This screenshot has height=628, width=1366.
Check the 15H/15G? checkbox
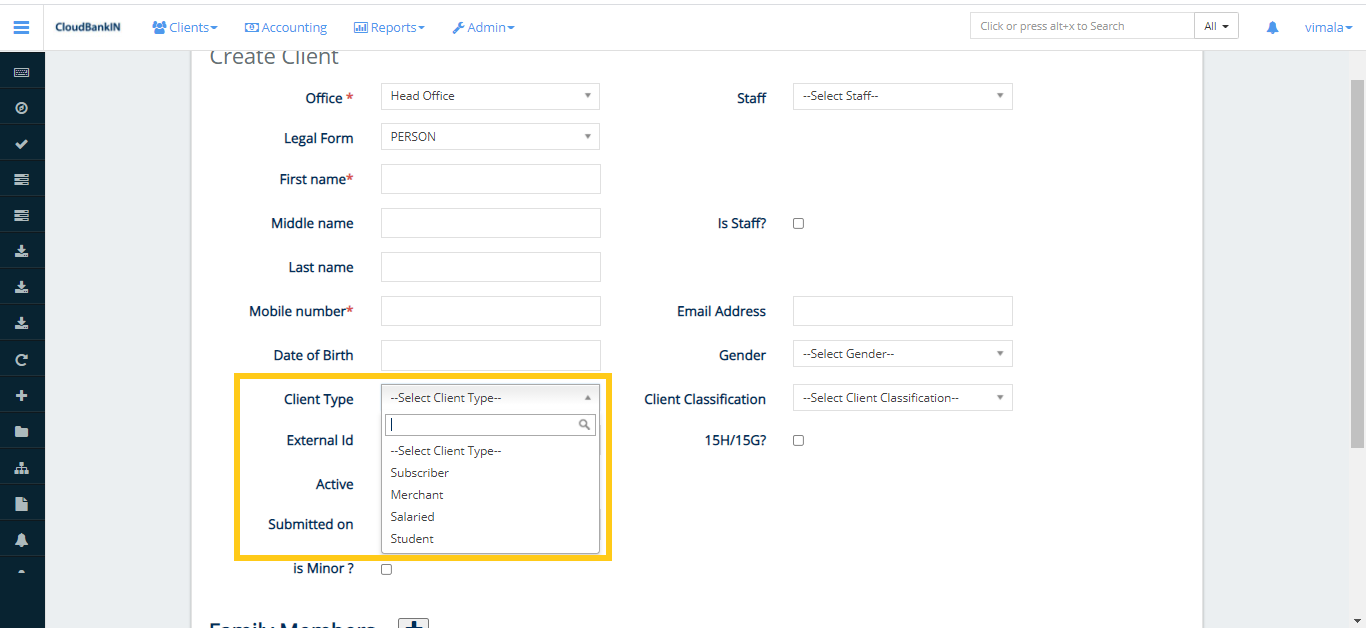[797, 440]
